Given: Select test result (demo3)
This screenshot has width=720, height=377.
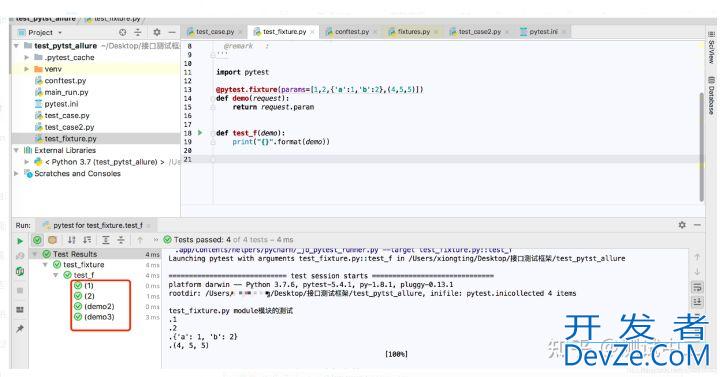Looking at the screenshot, I should (94, 317).
